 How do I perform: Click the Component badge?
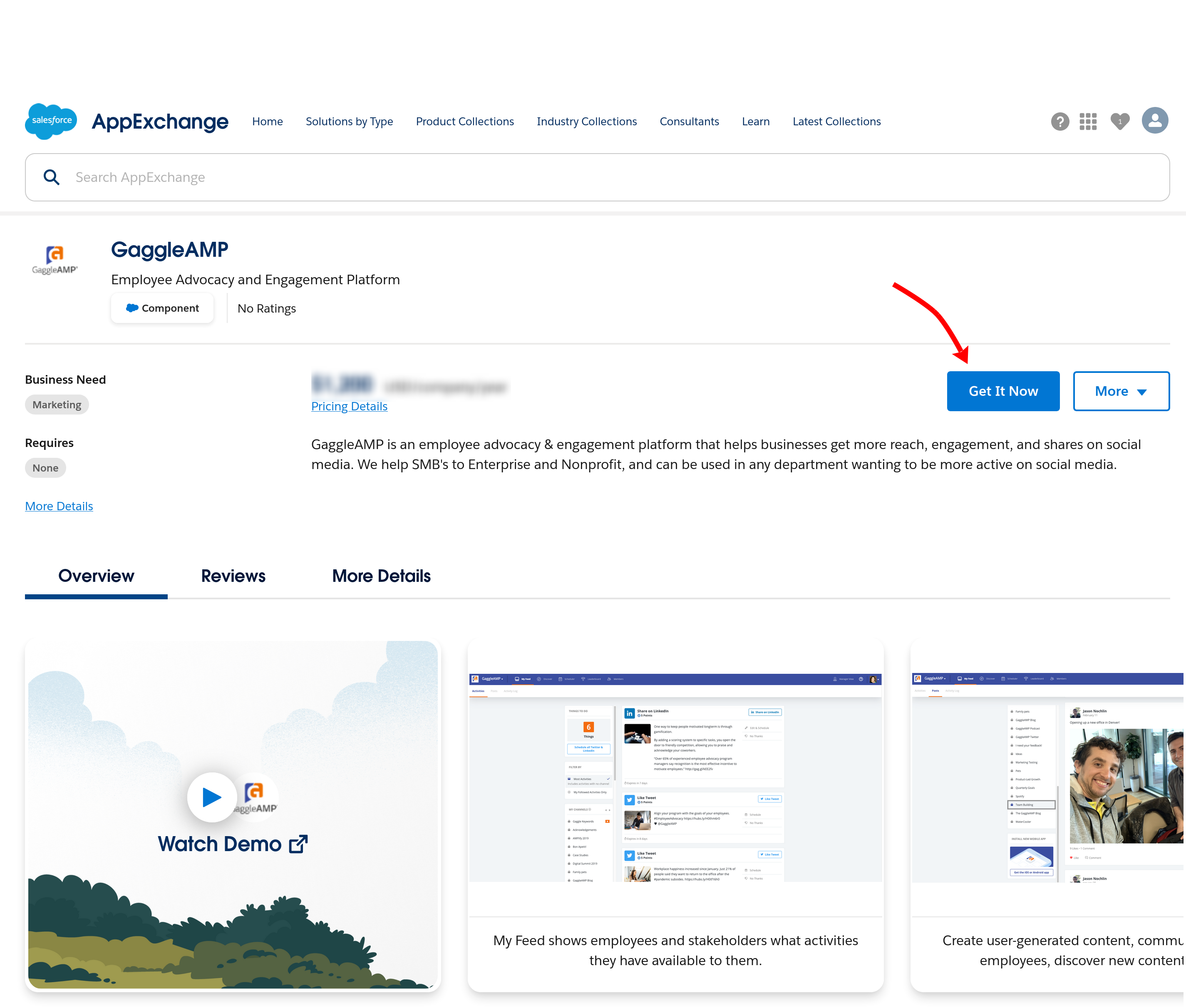(x=162, y=308)
